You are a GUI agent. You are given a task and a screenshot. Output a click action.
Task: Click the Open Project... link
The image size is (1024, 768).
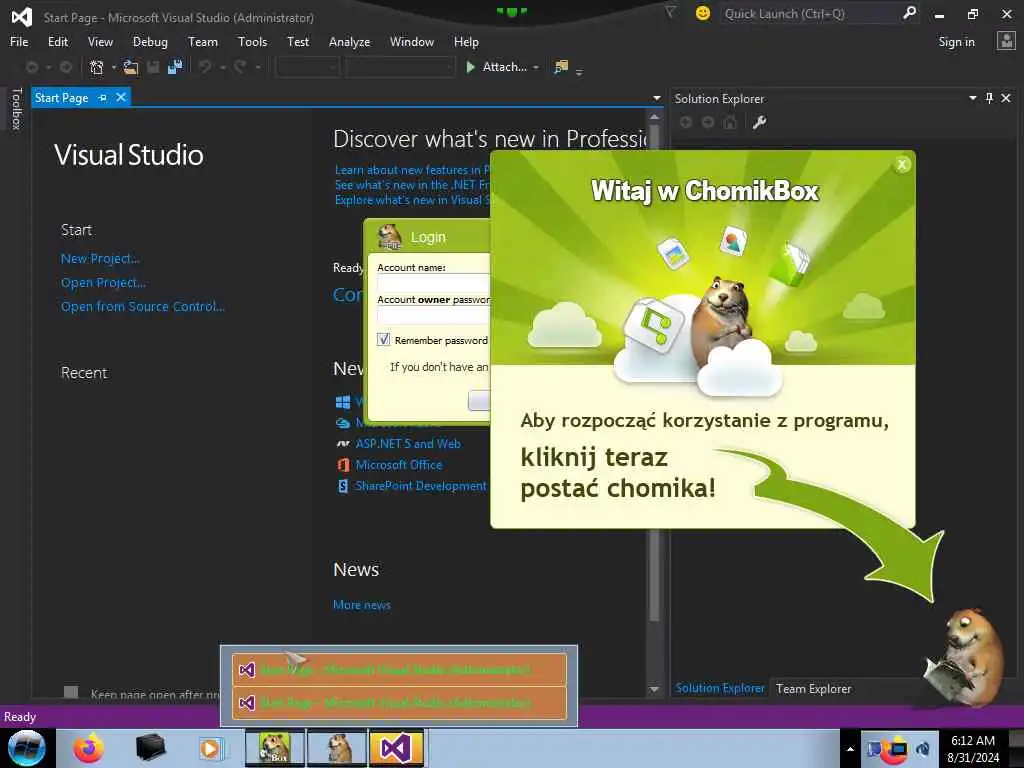point(103,283)
